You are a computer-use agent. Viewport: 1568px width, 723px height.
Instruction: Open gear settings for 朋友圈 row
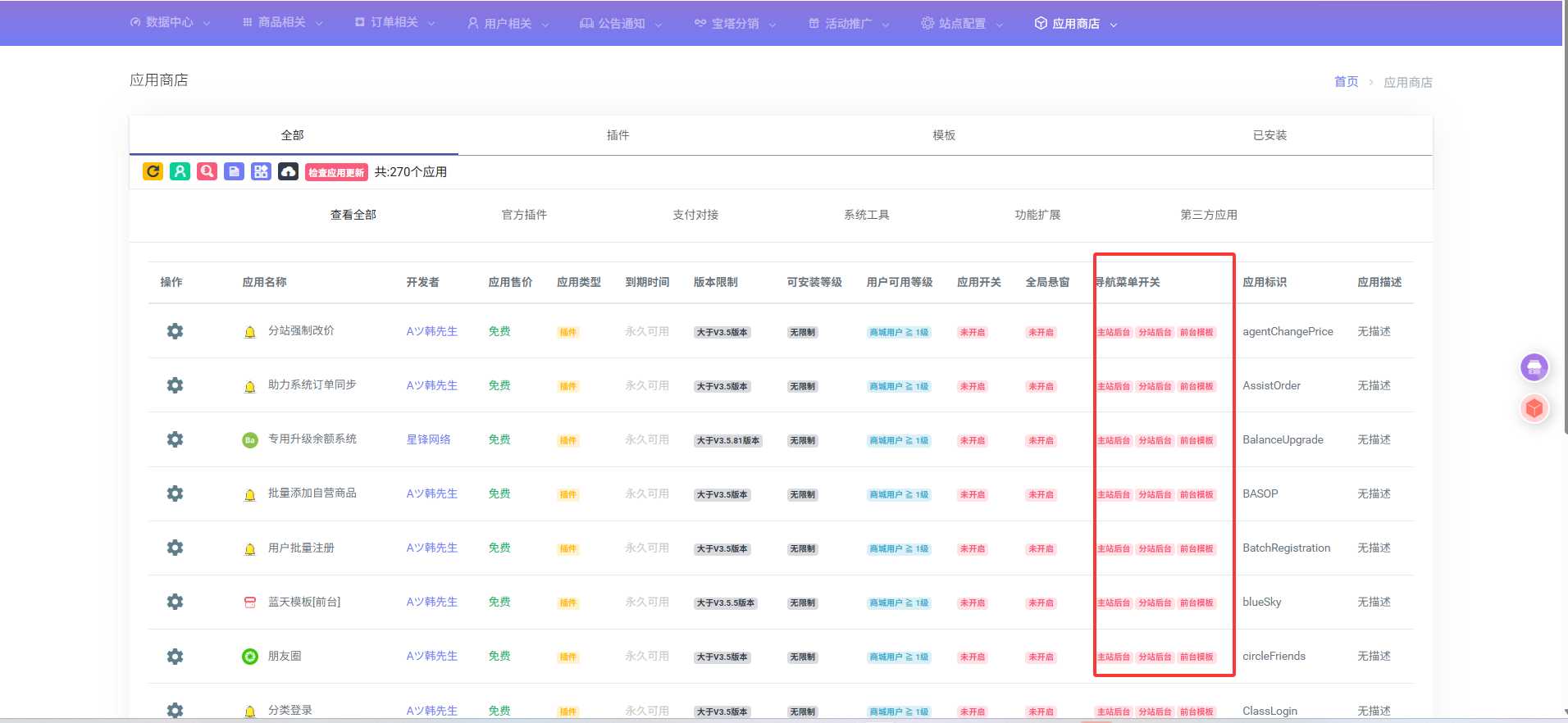pos(175,657)
